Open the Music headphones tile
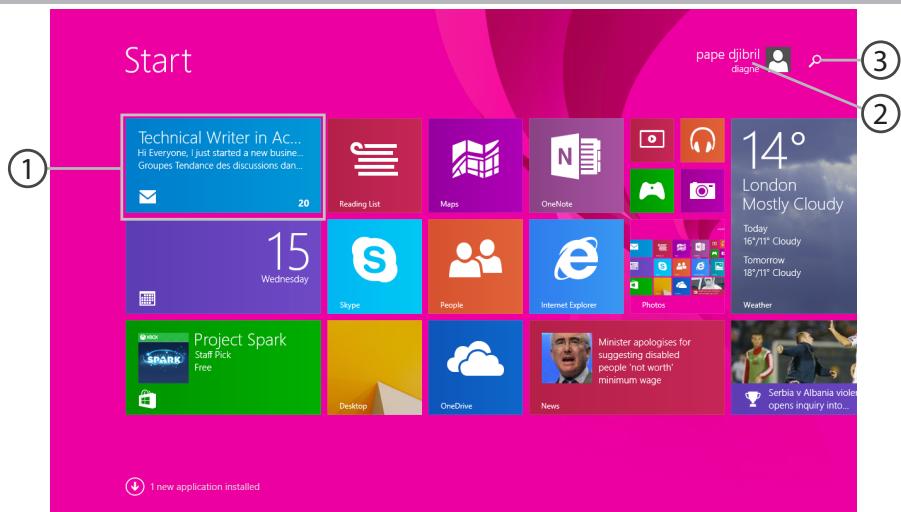The image size is (901, 512). tap(702, 140)
